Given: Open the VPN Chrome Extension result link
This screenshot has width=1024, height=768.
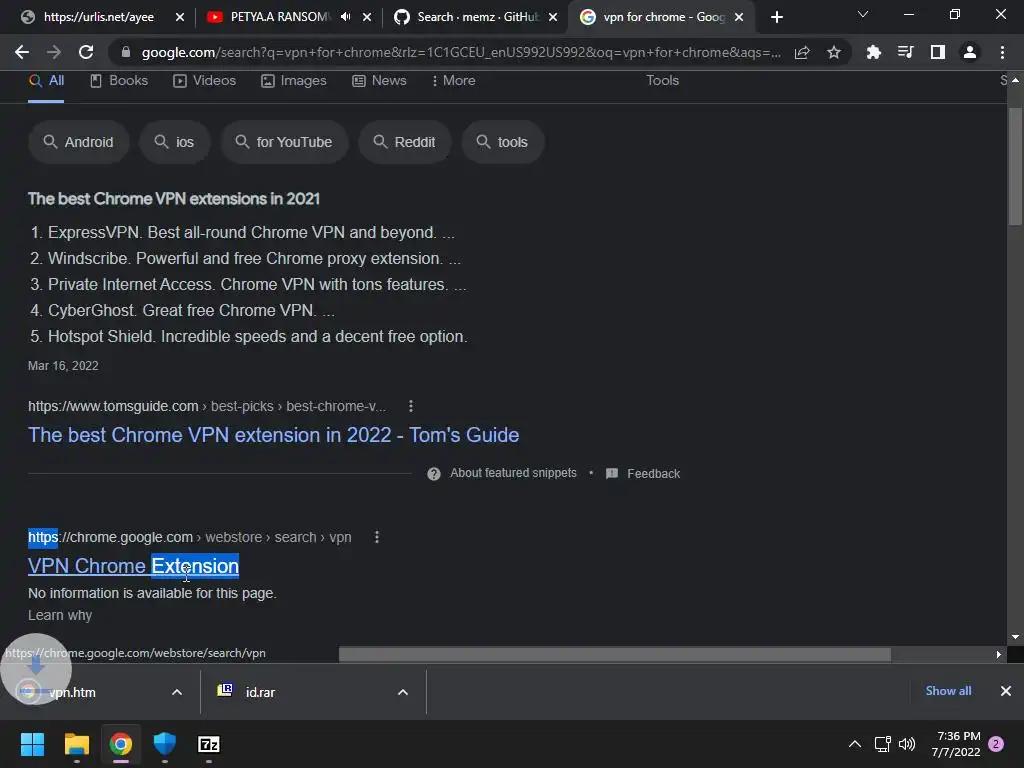Looking at the screenshot, I should (133, 566).
